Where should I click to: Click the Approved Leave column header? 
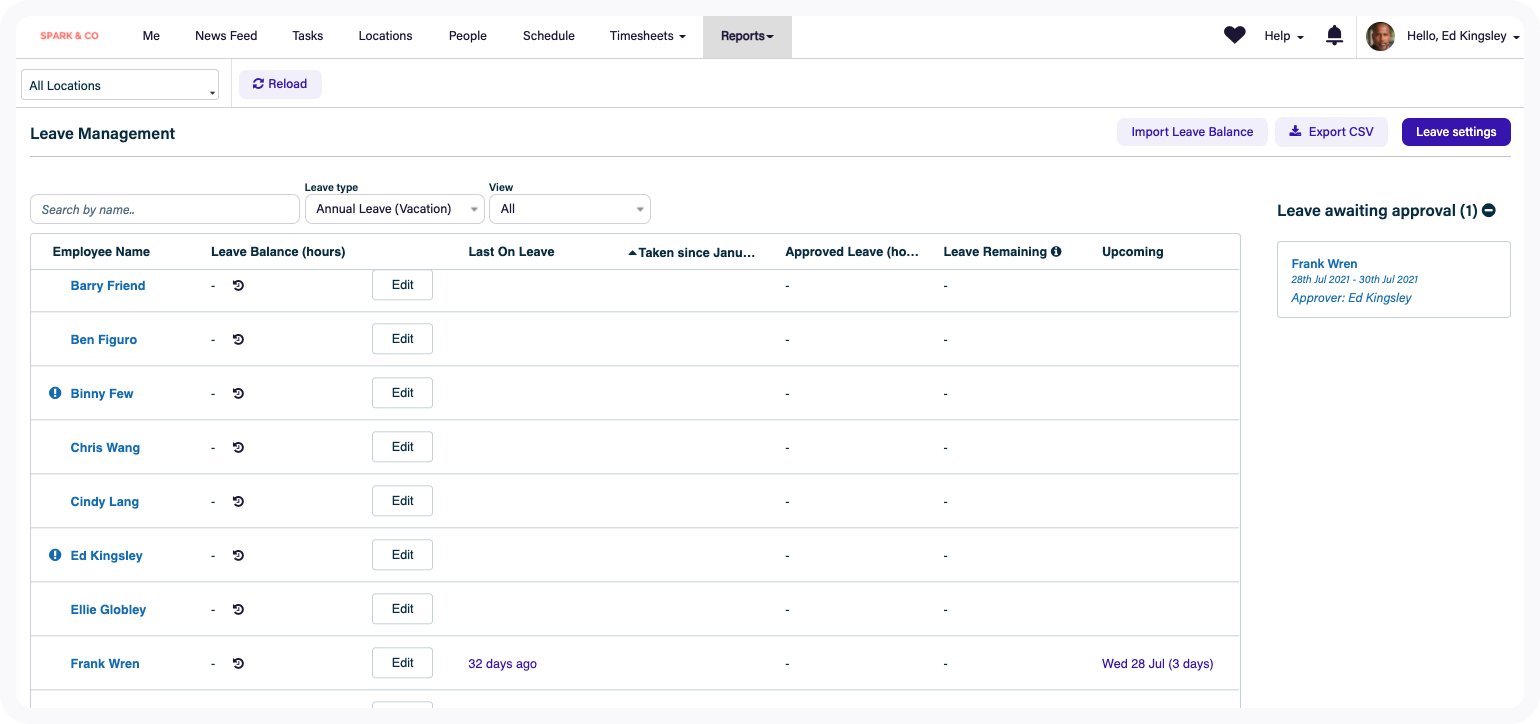852,252
